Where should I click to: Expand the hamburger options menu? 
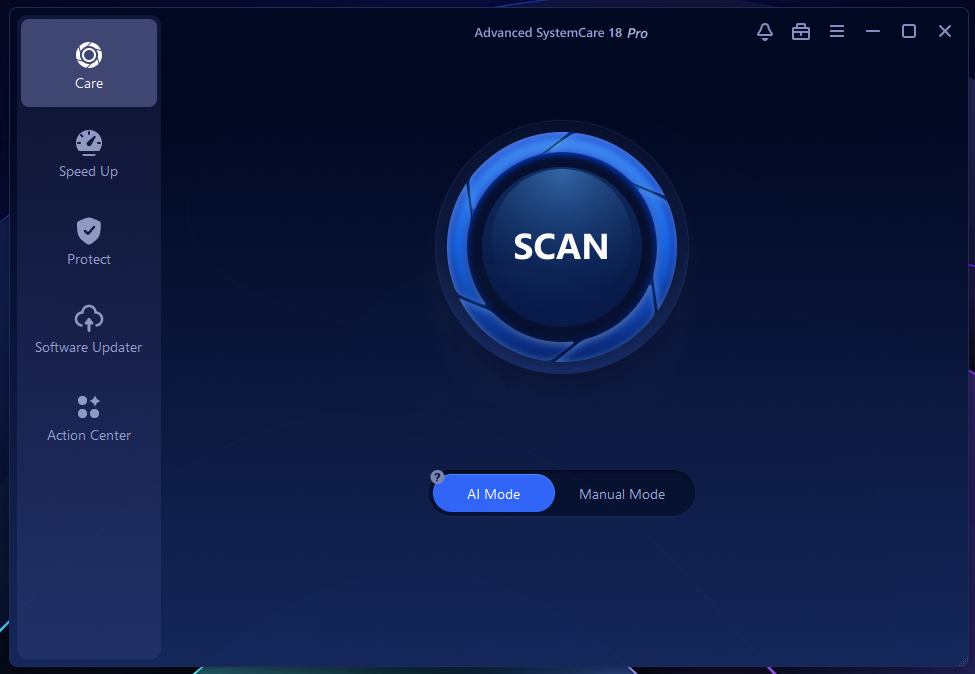tap(837, 32)
